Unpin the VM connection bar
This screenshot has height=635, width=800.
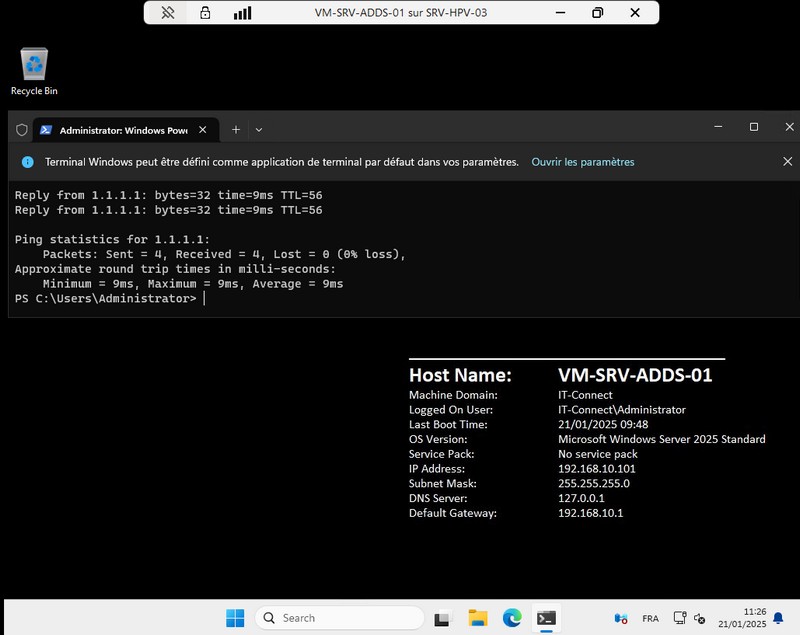click(x=168, y=13)
